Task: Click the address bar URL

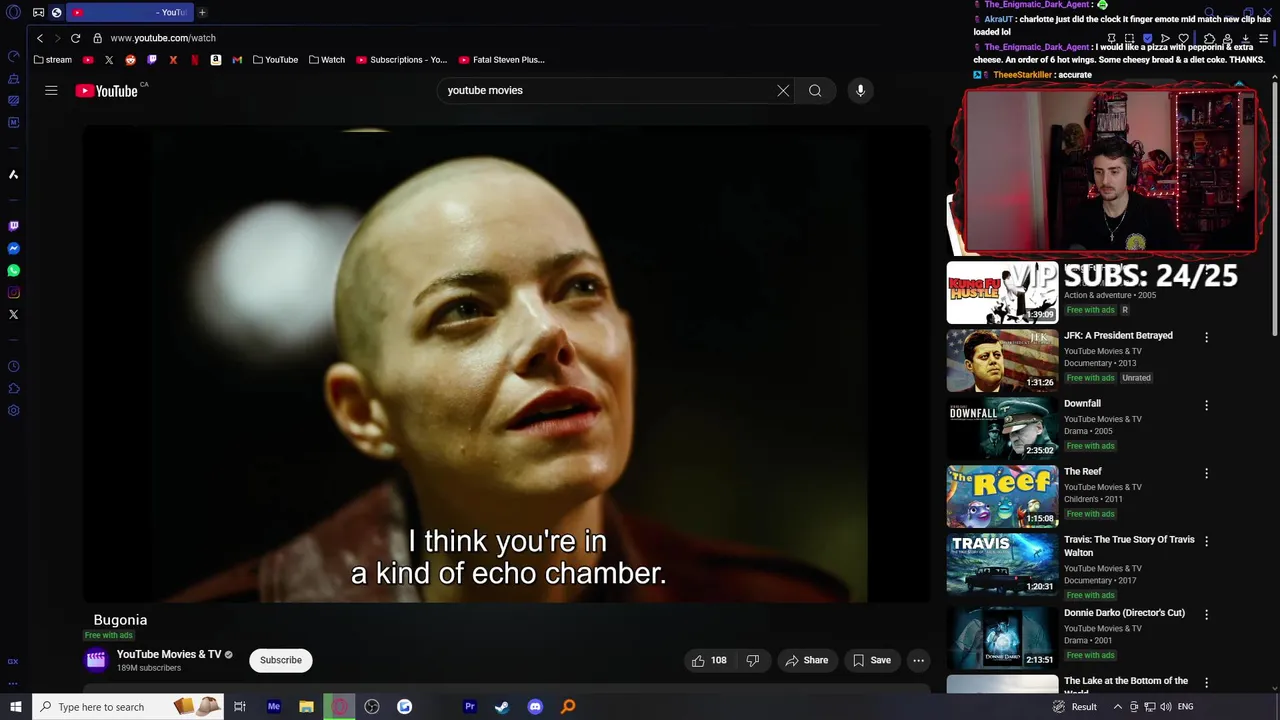Action: click(x=163, y=38)
